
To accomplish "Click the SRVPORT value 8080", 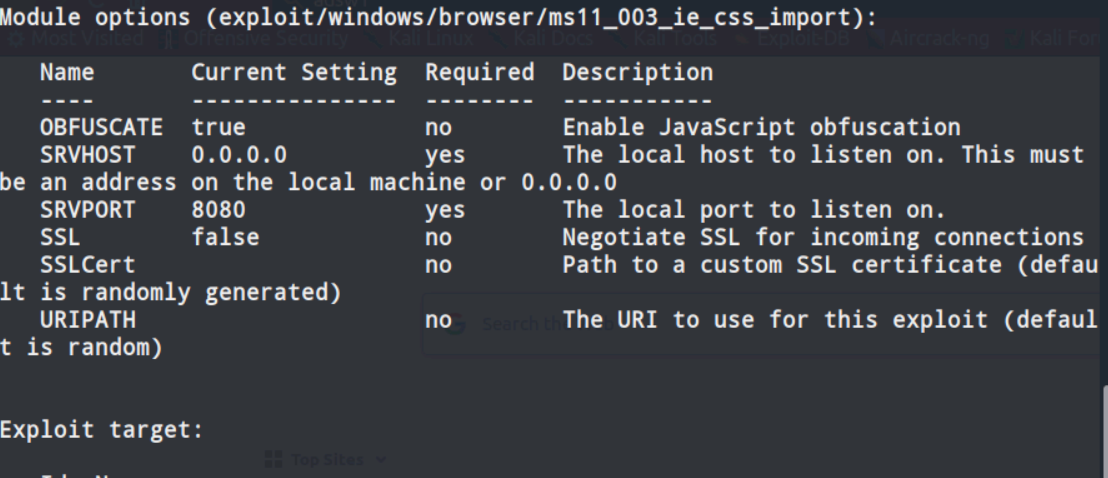I will 218,211.
